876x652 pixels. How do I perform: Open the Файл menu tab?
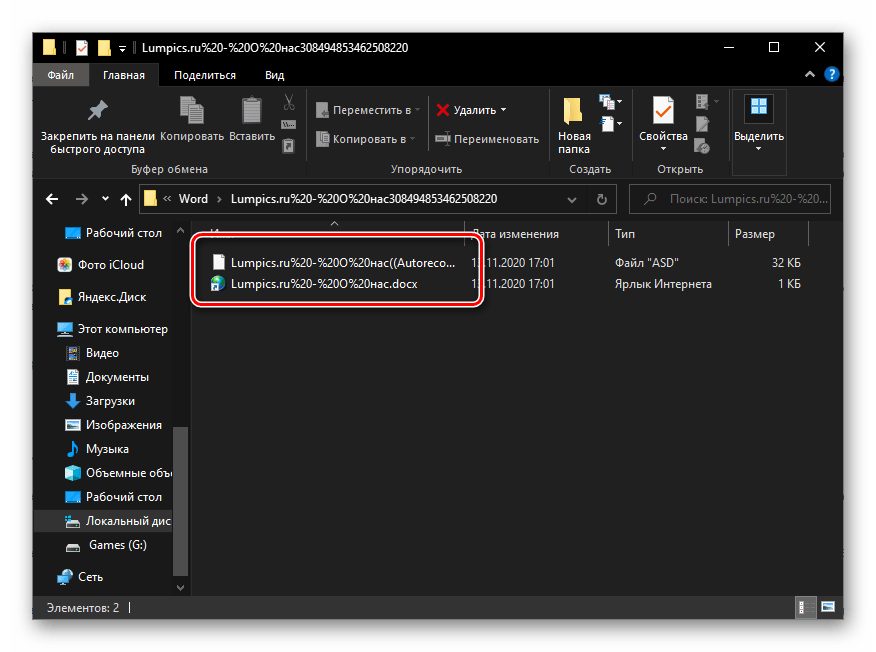coord(60,75)
